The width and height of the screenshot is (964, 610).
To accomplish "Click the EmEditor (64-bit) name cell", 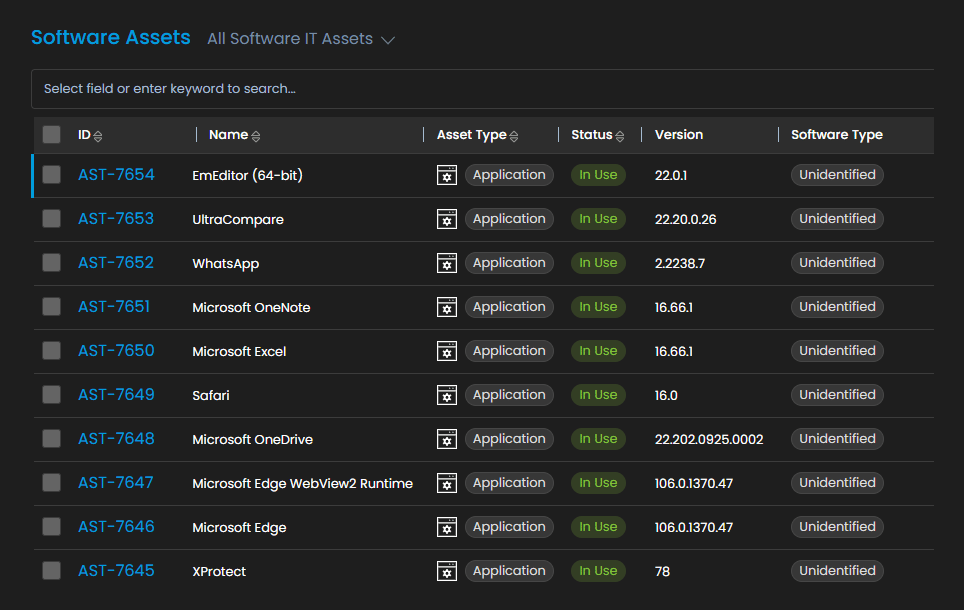I will click(x=247, y=175).
